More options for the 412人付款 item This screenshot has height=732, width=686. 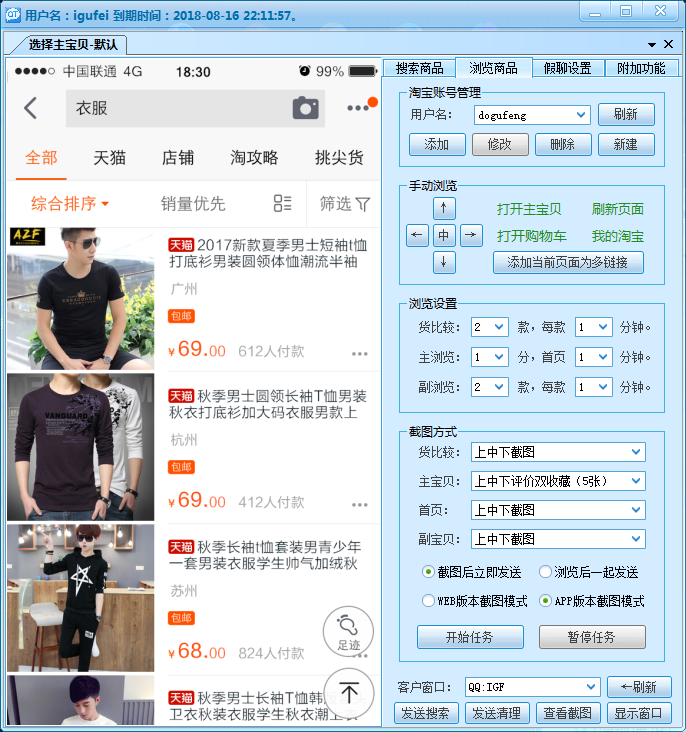tap(360, 505)
